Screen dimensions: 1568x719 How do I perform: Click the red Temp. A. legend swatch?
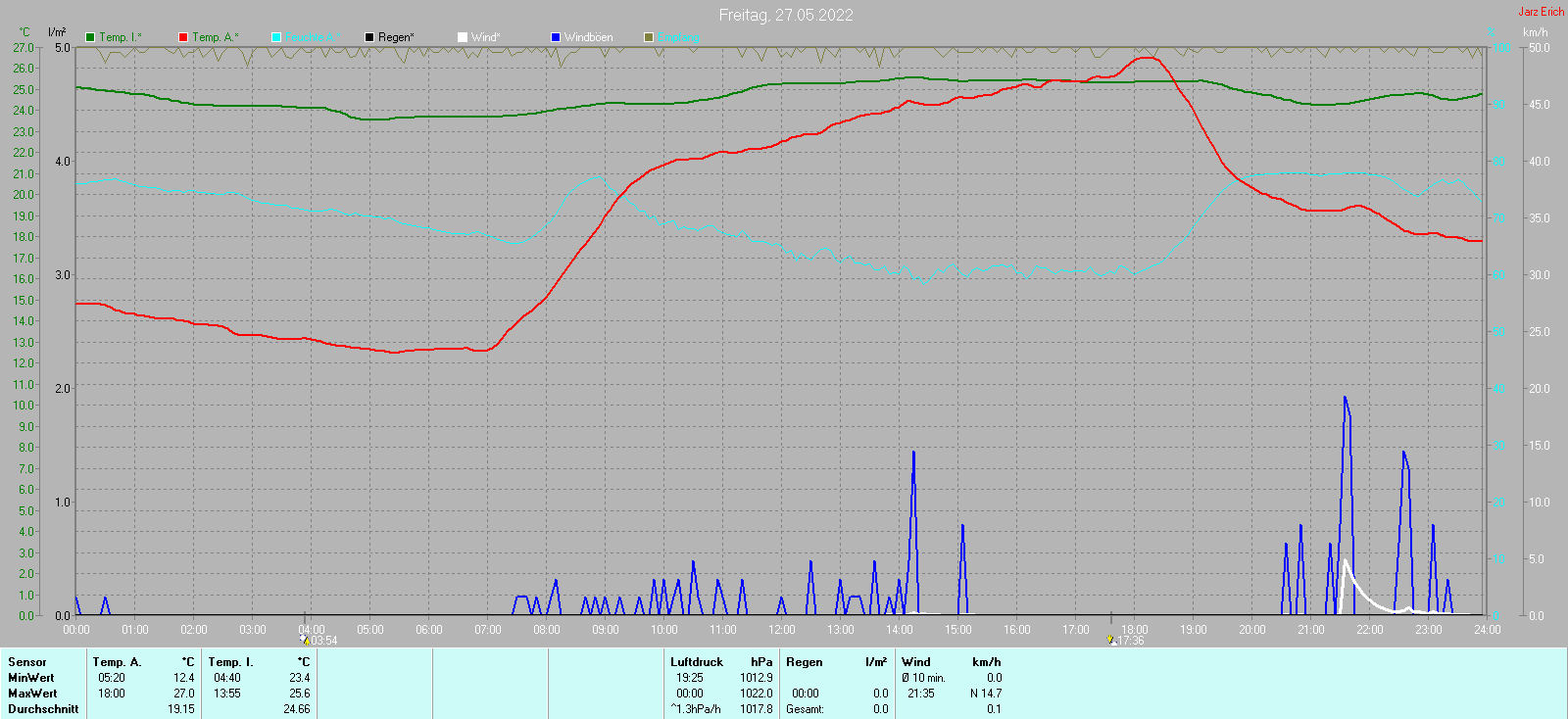pyautogui.click(x=183, y=37)
